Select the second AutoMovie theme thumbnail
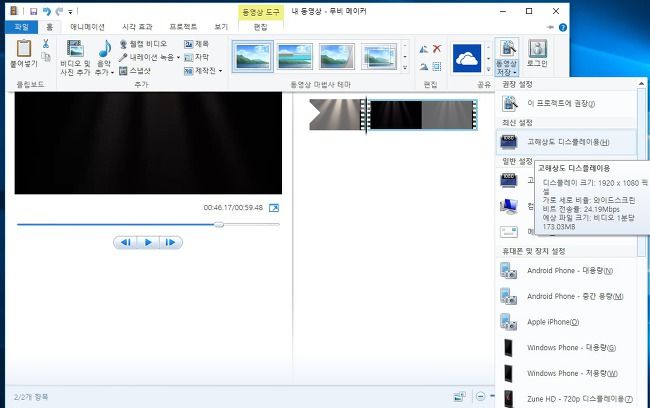650x408 pixels. coord(295,56)
